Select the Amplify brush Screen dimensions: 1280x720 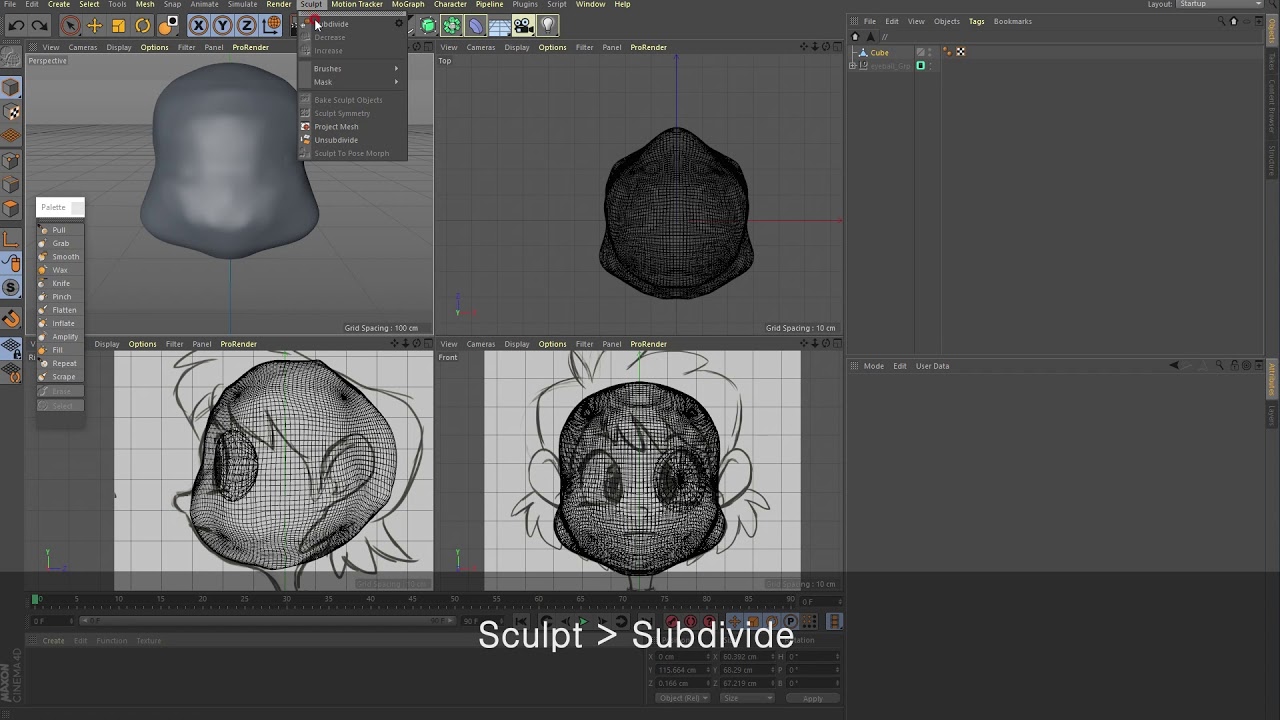click(x=60, y=337)
